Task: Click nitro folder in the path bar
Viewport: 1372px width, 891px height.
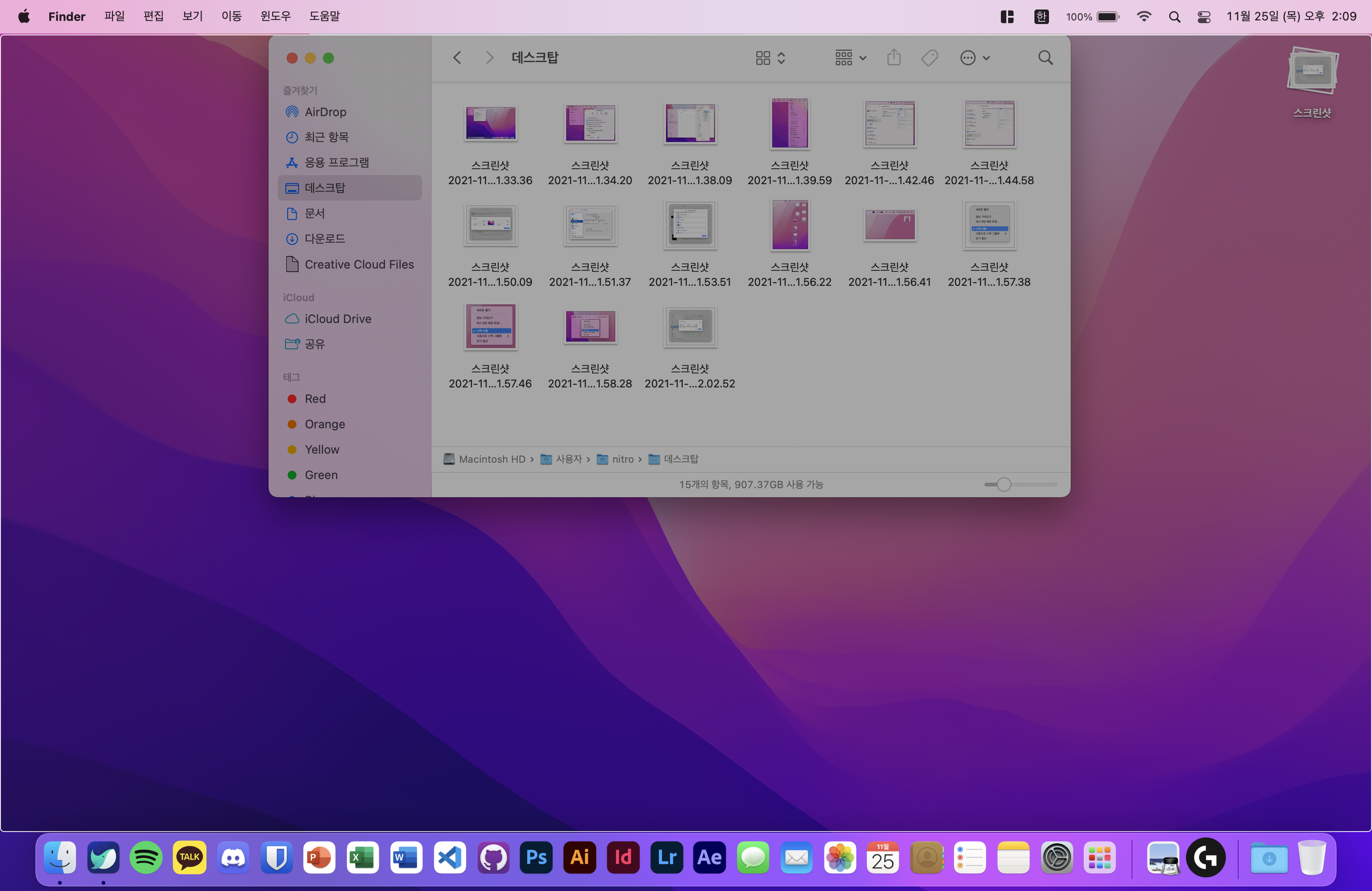Action: pos(622,459)
